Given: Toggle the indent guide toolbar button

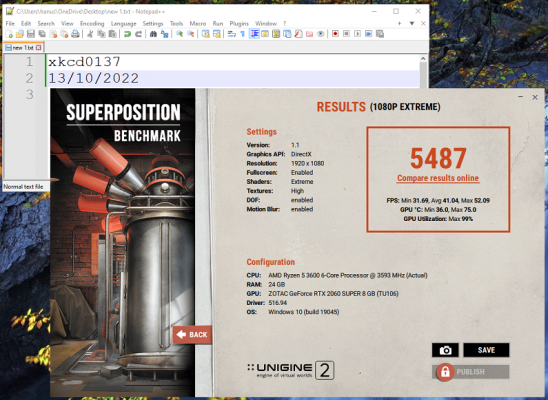Looking at the screenshot, I should pyautogui.click(x=254, y=34).
